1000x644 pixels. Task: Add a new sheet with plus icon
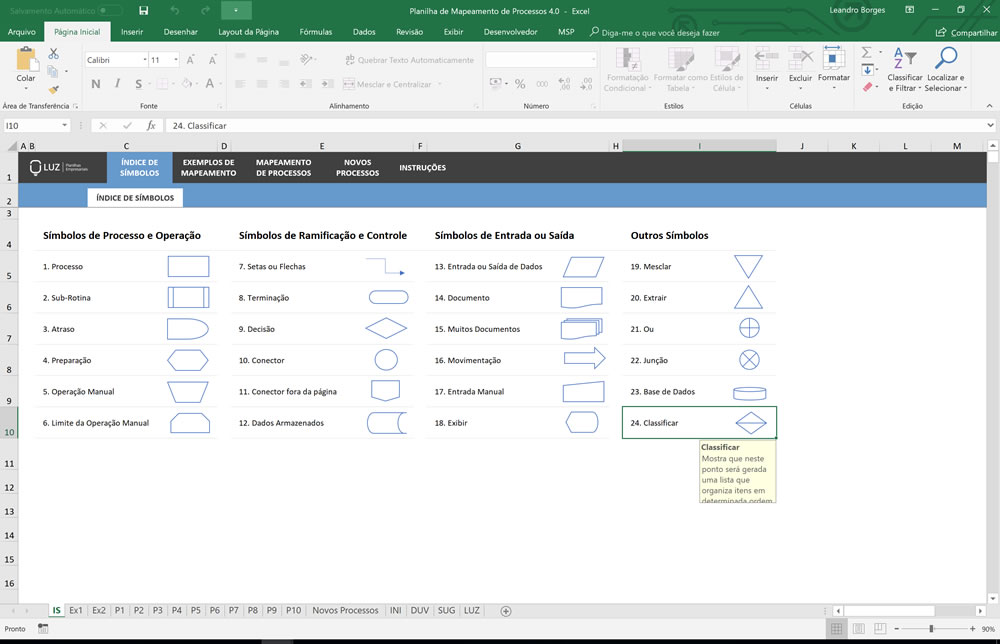(x=506, y=611)
